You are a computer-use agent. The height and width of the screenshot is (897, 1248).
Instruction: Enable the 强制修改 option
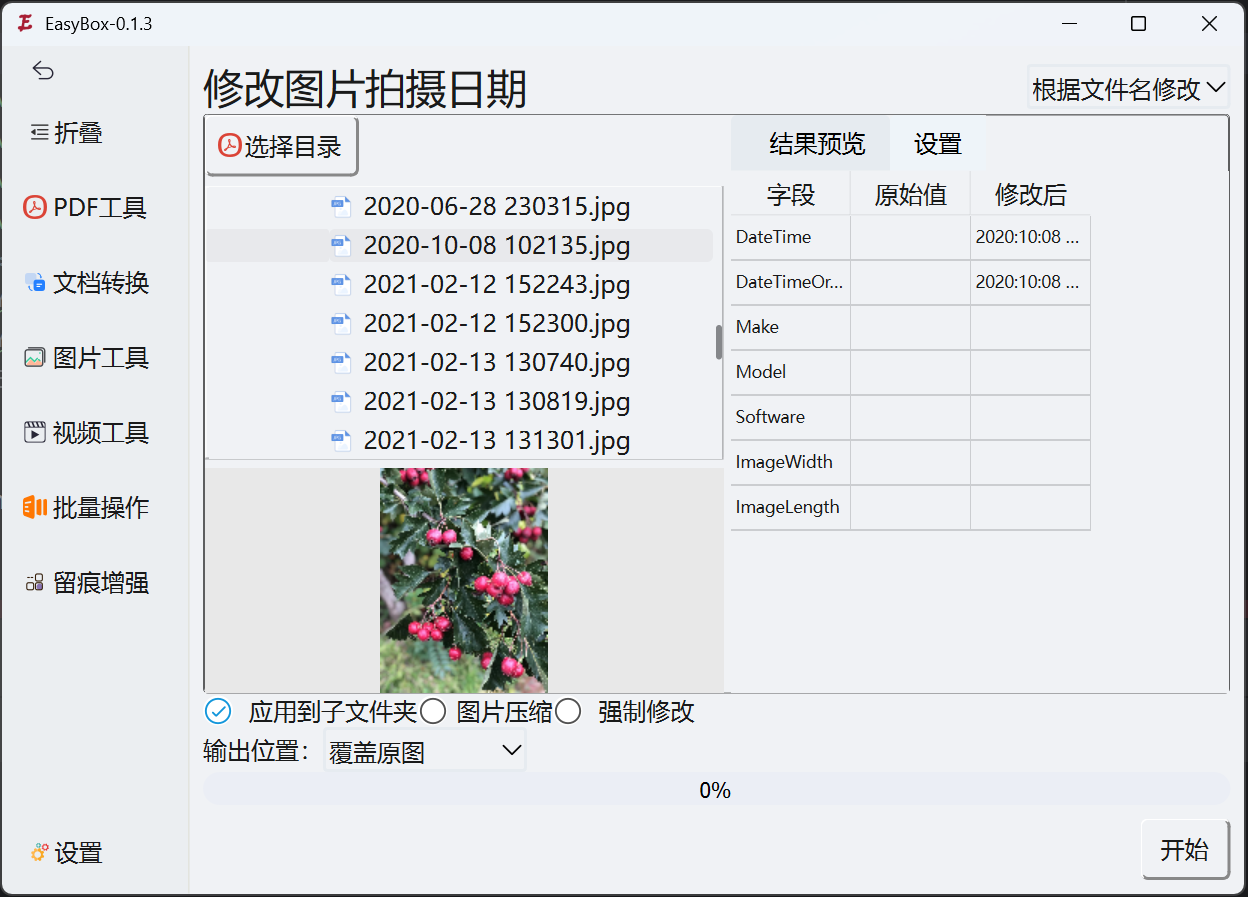point(568,711)
